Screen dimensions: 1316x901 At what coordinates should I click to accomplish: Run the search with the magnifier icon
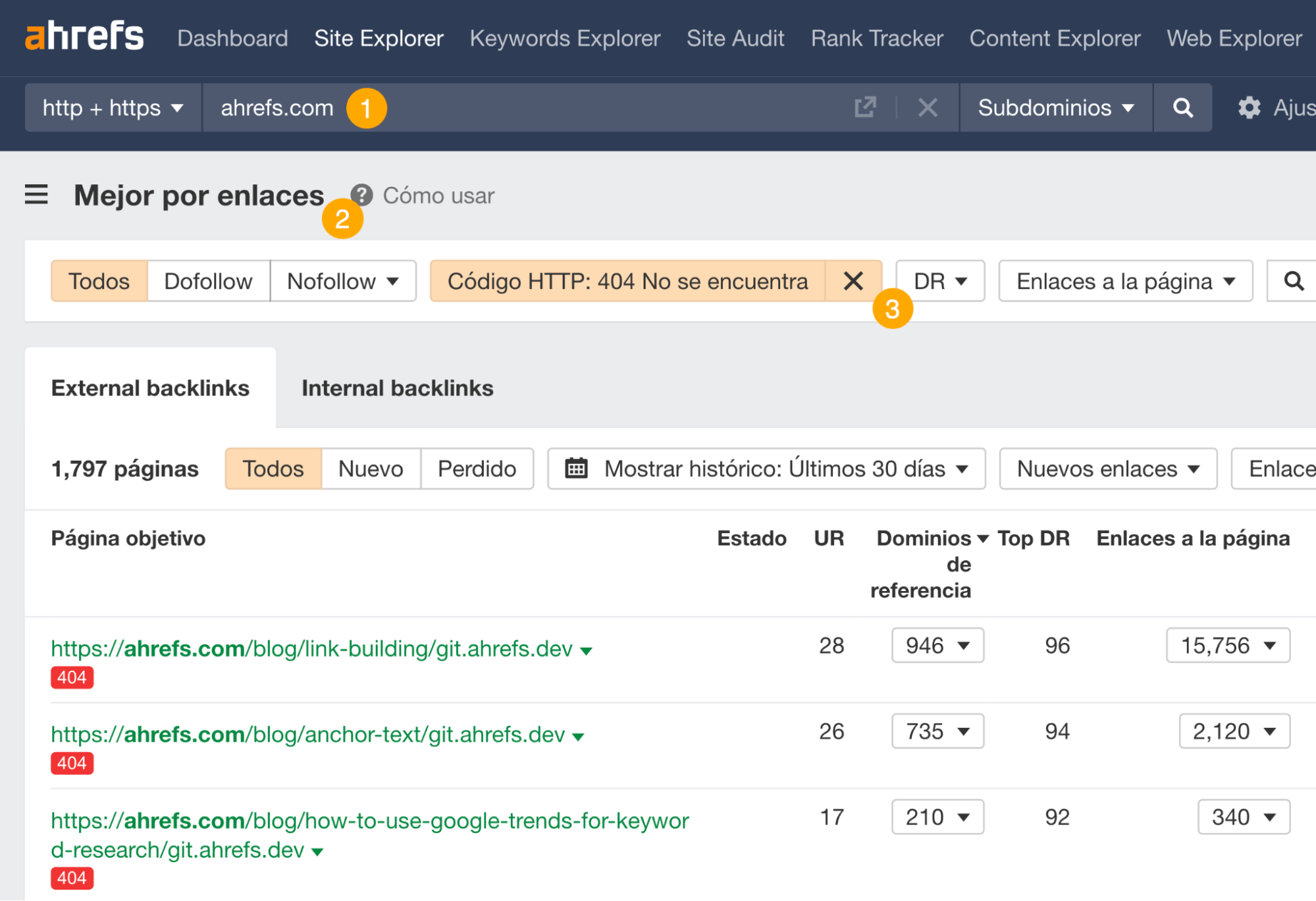(x=1182, y=107)
